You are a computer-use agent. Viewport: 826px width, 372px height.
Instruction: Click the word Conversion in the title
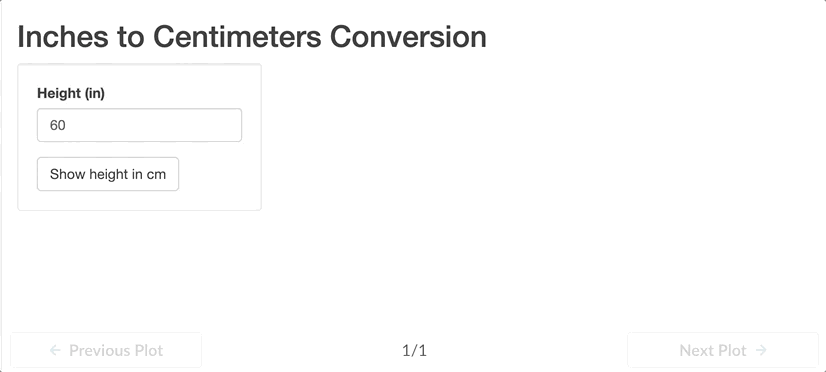[408, 37]
